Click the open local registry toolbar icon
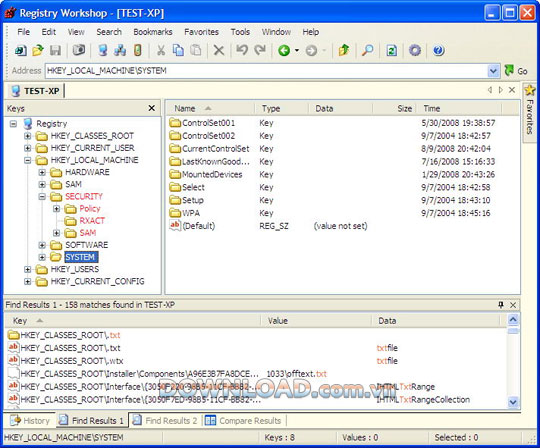 click(21, 51)
